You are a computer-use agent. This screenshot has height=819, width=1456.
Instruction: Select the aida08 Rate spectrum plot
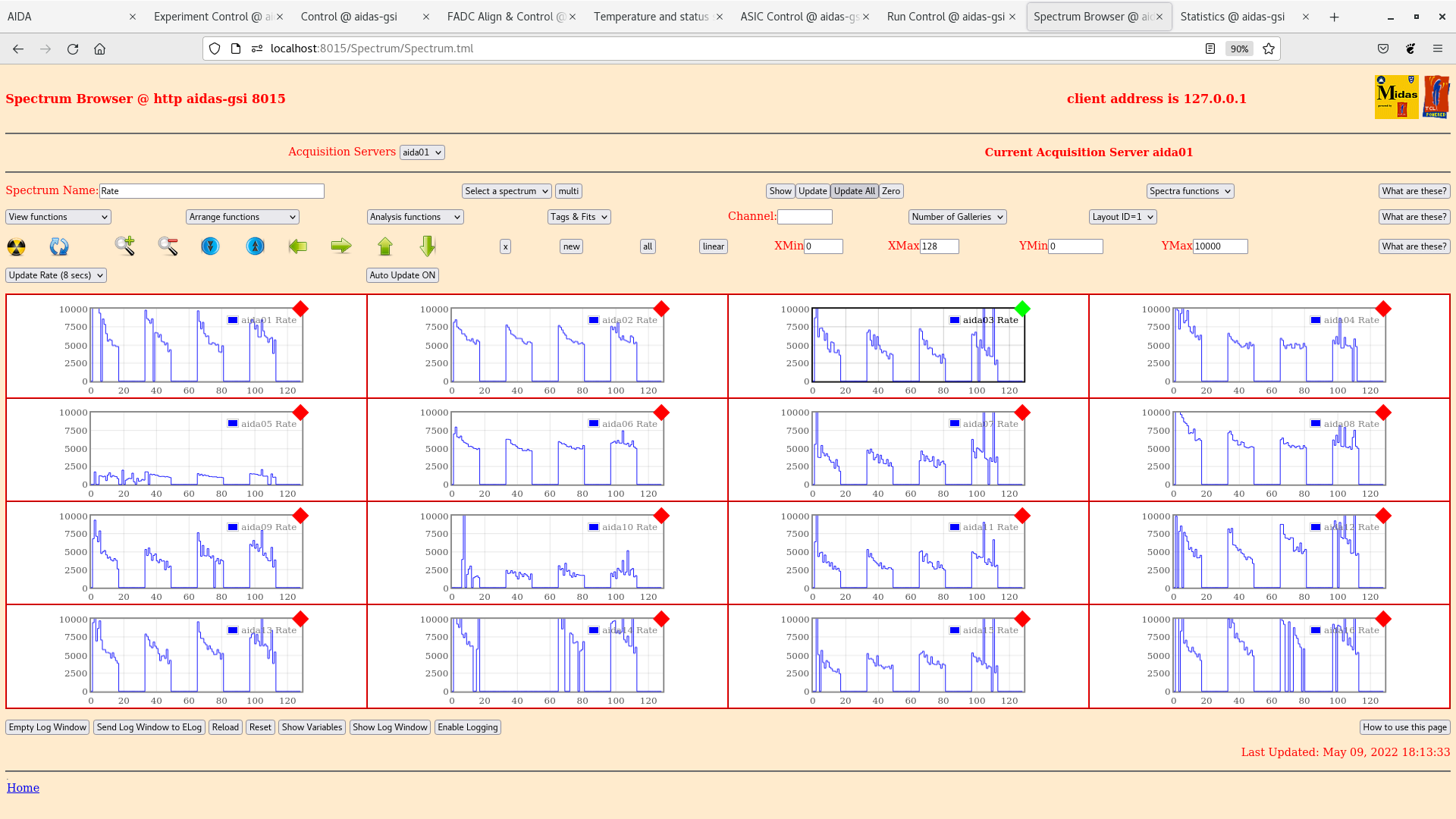[x=1279, y=449]
